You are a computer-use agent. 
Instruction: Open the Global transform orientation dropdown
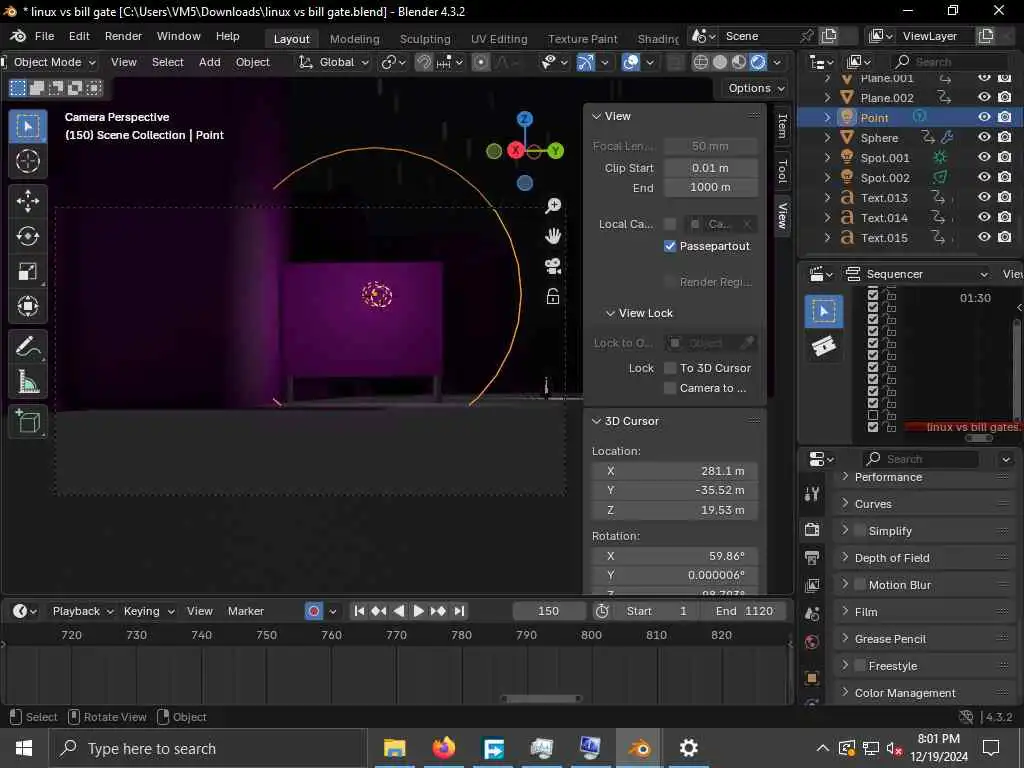pyautogui.click(x=334, y=62)
